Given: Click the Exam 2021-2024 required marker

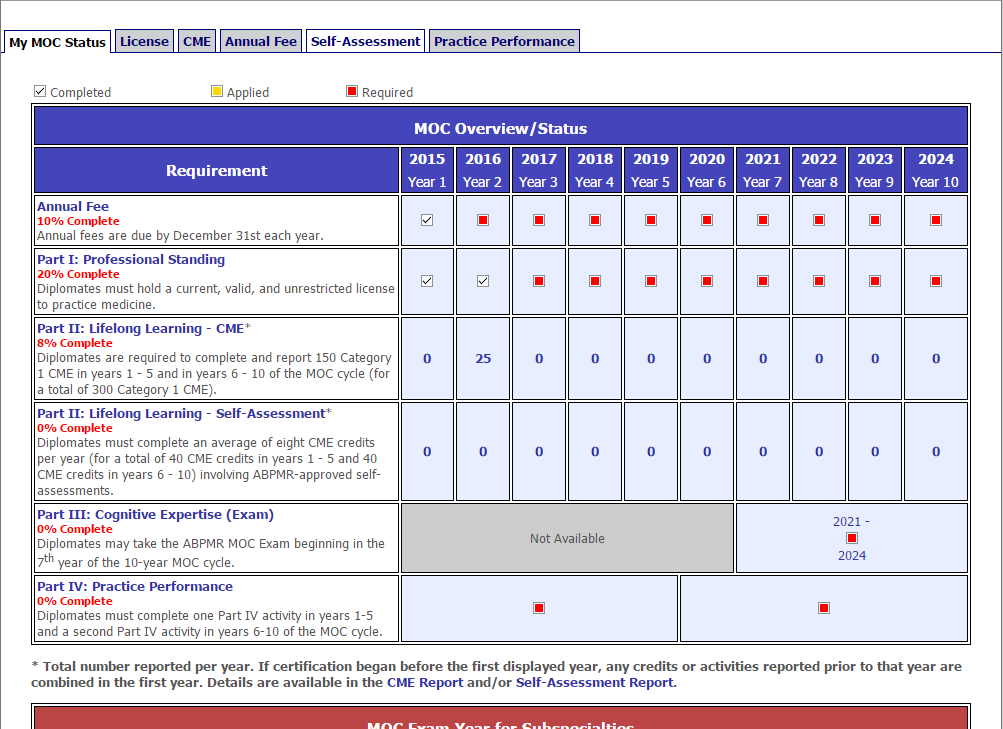Looking at the screenshot, I should pyautogui.click(x=851, y=538).
